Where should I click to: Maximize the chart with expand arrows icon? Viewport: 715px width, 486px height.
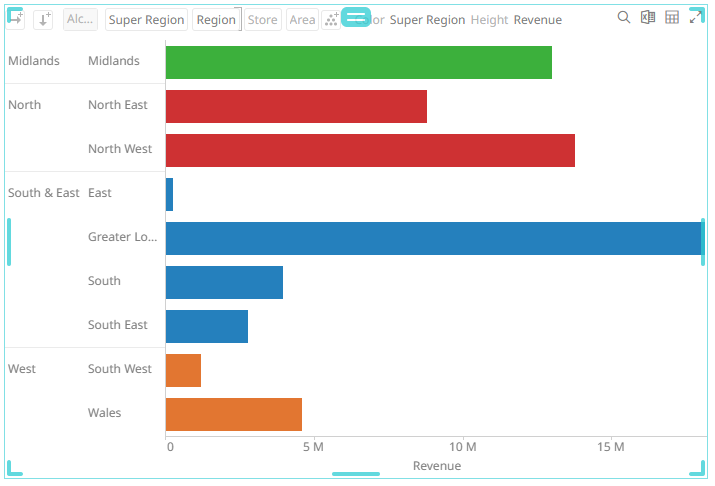point(695,18)
